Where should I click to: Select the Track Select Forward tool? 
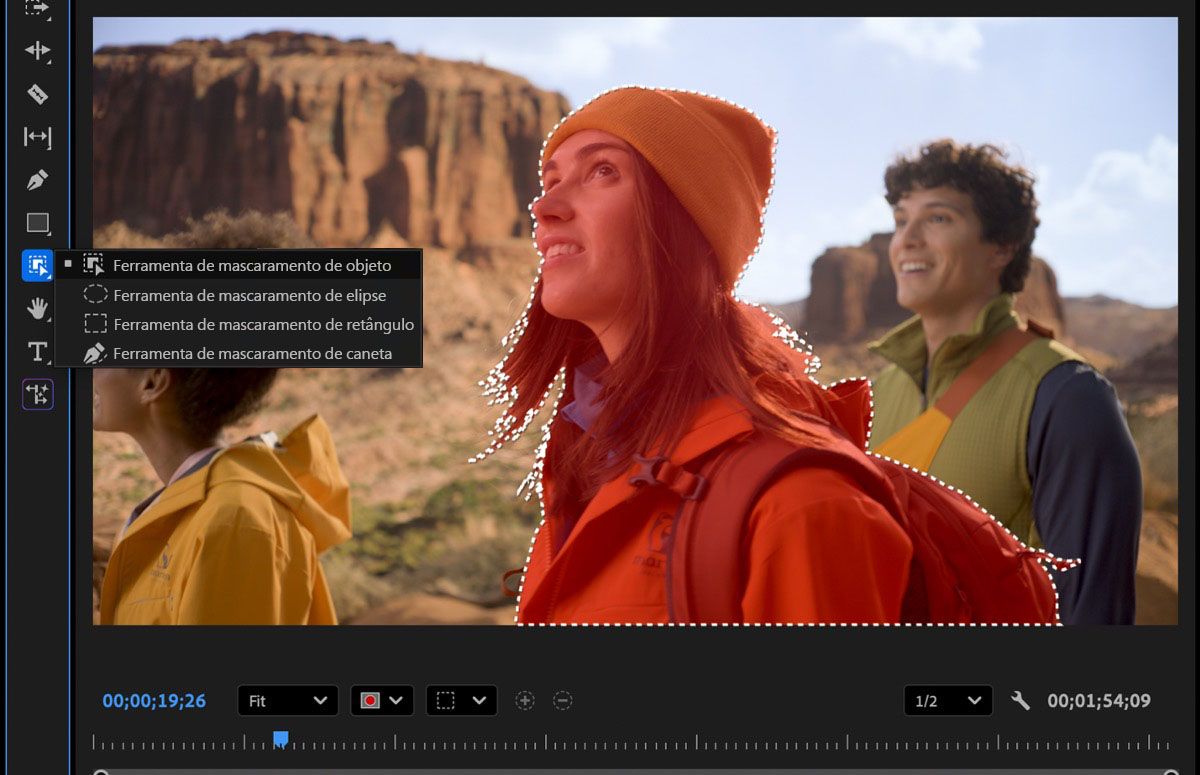click(37, 8)
